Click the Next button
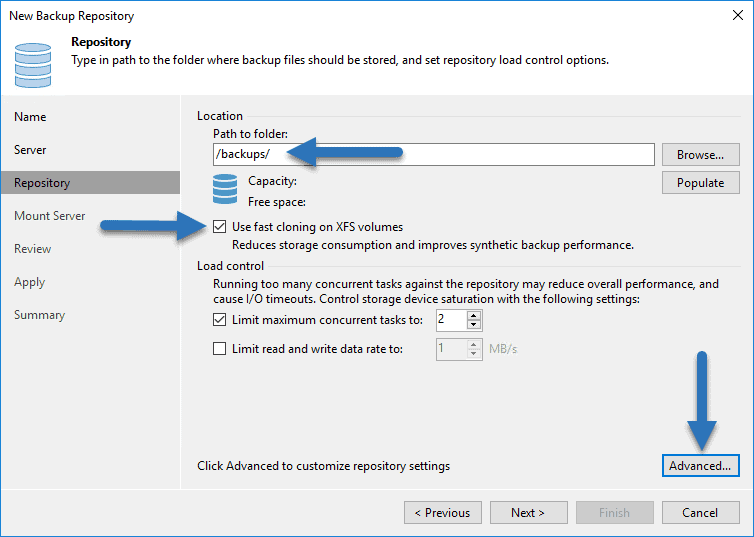 click(528, 513)
